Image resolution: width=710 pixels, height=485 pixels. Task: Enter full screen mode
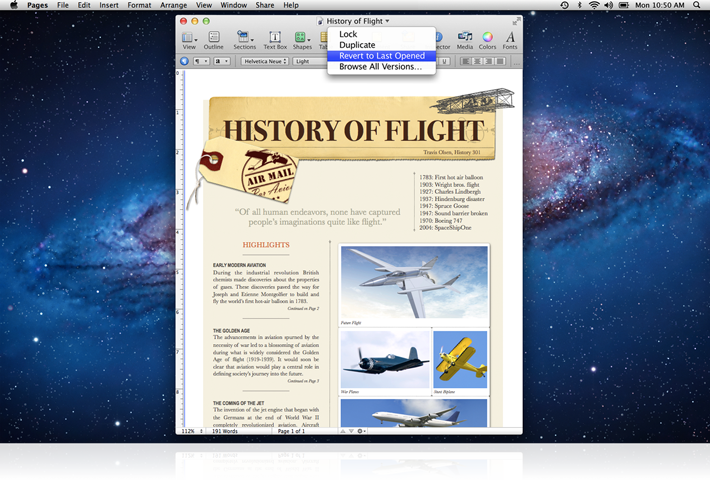516,20
